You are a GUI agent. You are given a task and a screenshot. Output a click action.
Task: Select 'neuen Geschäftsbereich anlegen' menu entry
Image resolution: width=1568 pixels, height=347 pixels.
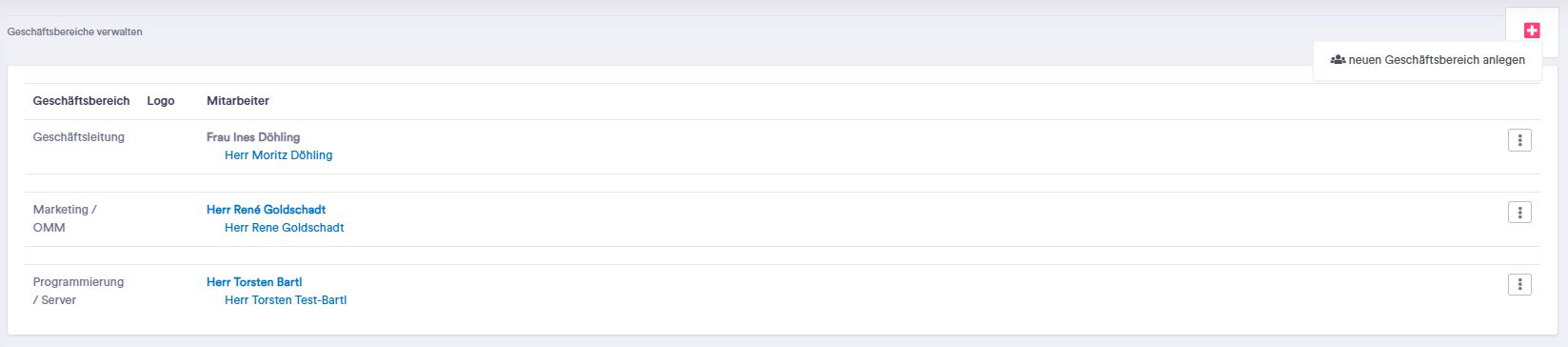click(x=1427, y=59)
